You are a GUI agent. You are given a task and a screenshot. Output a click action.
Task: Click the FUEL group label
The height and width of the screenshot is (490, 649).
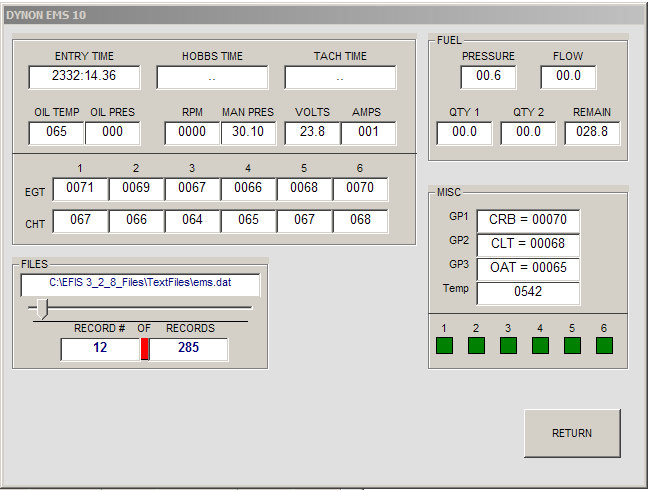click(449, 40)
